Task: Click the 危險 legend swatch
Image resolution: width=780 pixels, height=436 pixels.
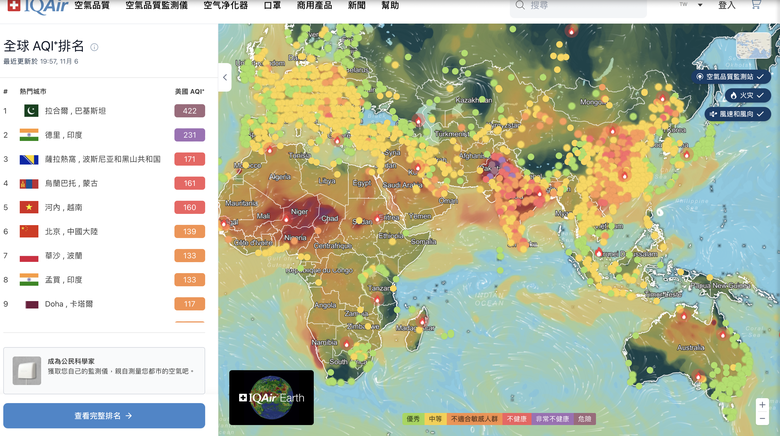Action: tap(585, 419)
